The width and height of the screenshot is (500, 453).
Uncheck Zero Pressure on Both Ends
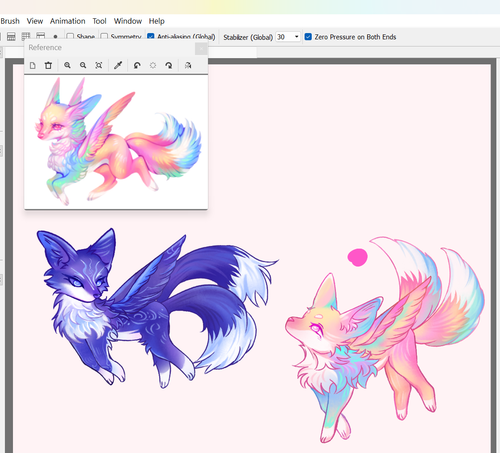tap(308, 37)
